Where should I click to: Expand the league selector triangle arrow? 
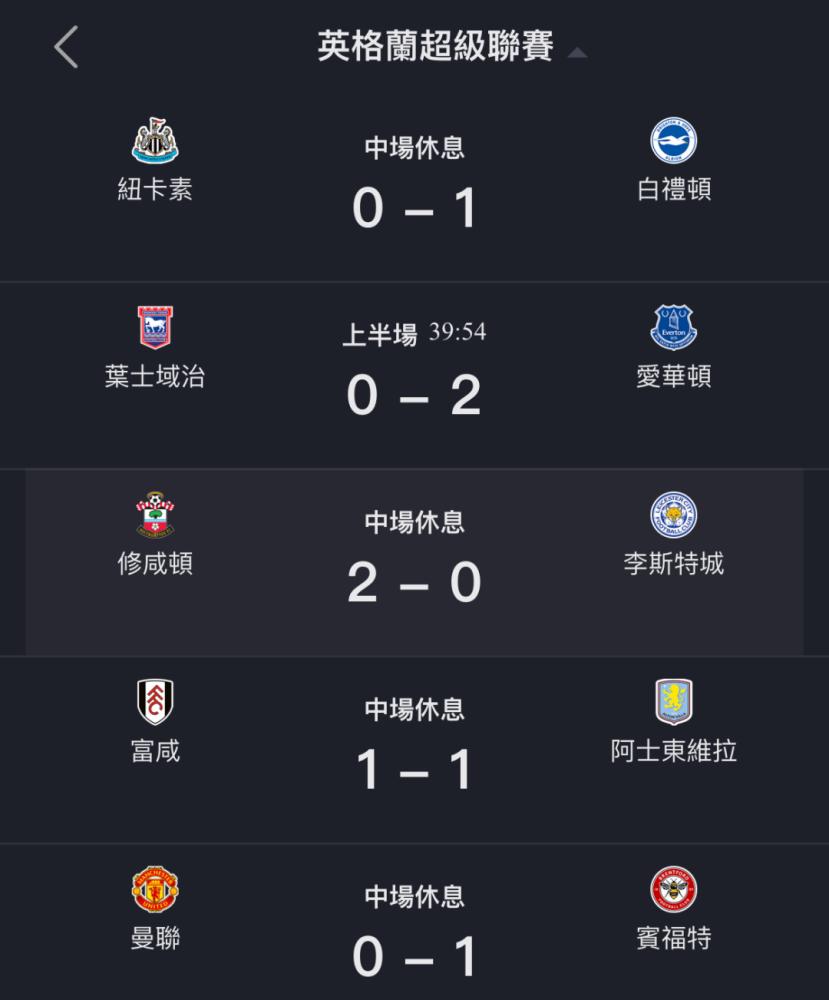[577, 53]
